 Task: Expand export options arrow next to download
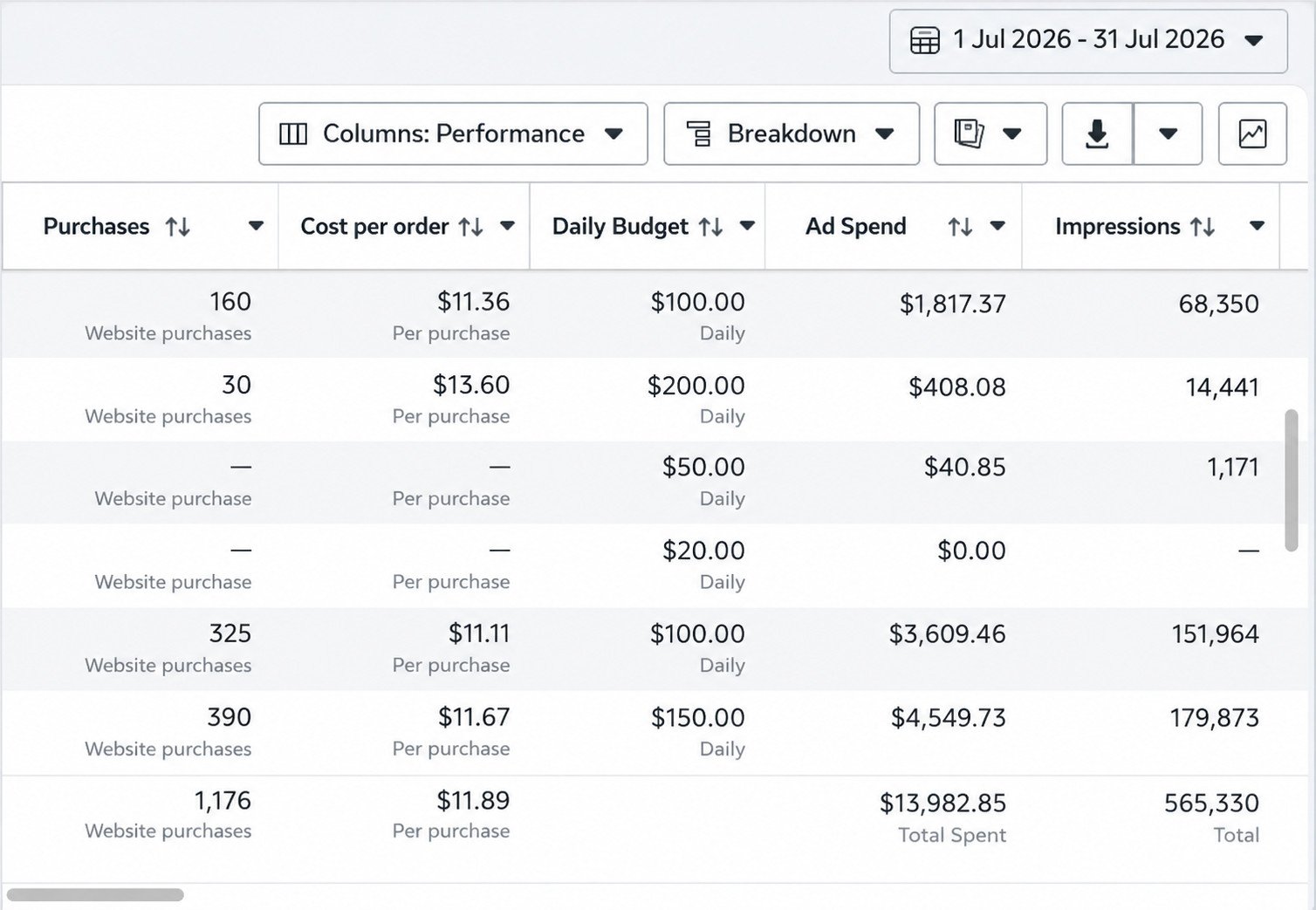point(1168,133)
